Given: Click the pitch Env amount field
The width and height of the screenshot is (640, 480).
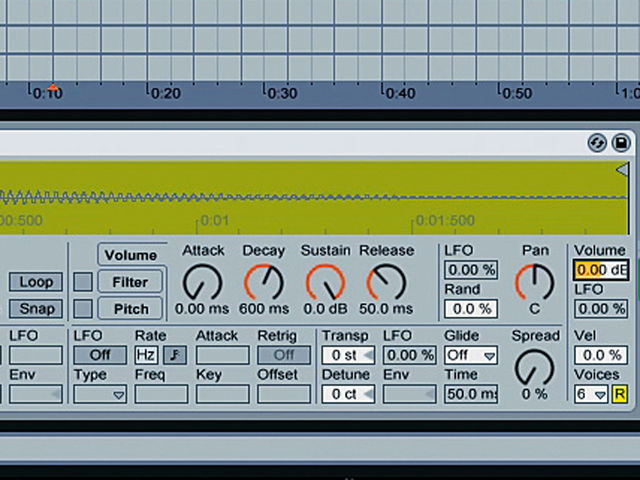Looking at the screenshot, I should [409, 394].
